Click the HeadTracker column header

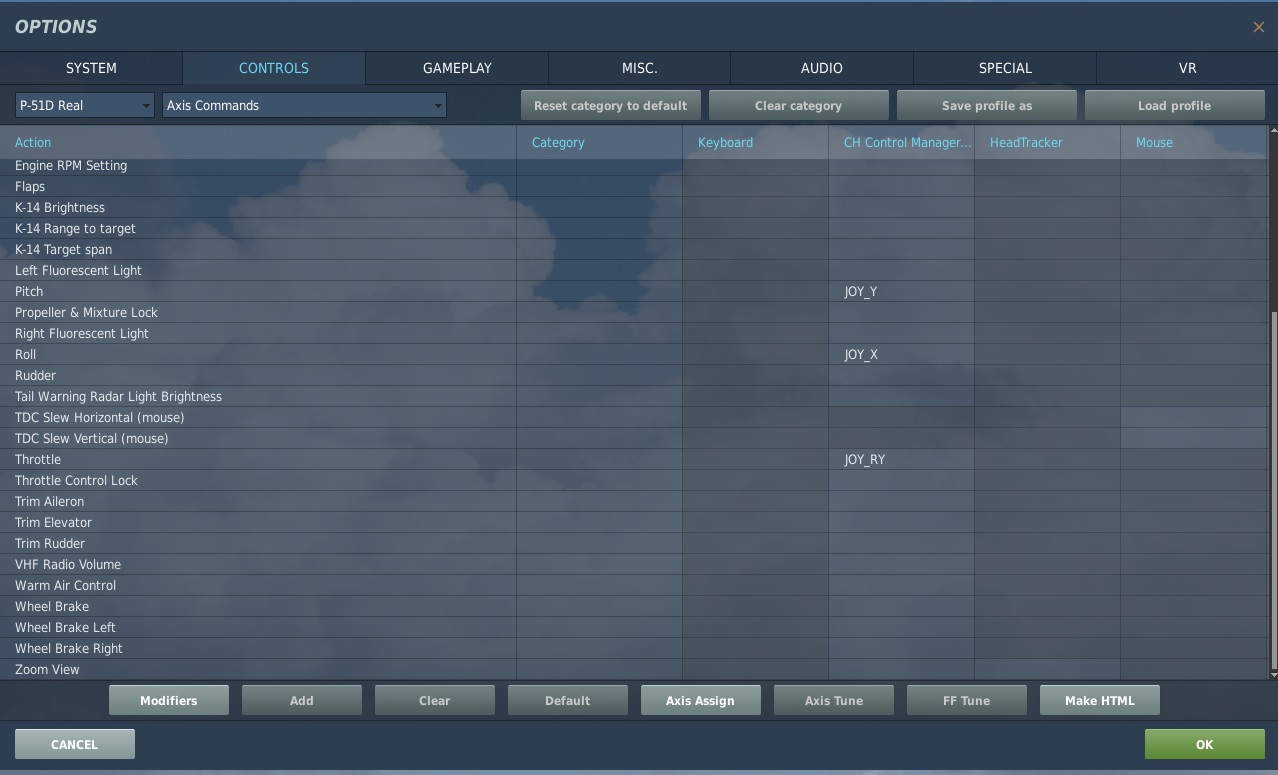click(x=1047, y=142)
